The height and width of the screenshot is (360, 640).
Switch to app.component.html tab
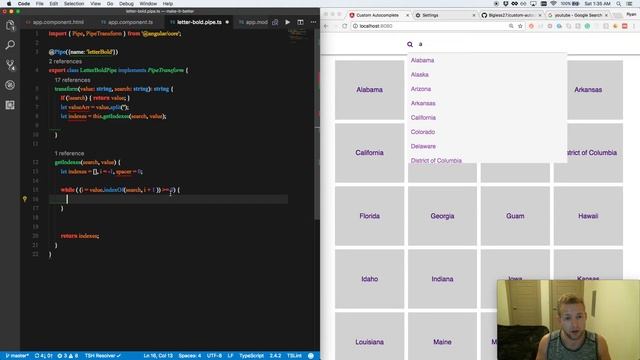click(58, 22)
